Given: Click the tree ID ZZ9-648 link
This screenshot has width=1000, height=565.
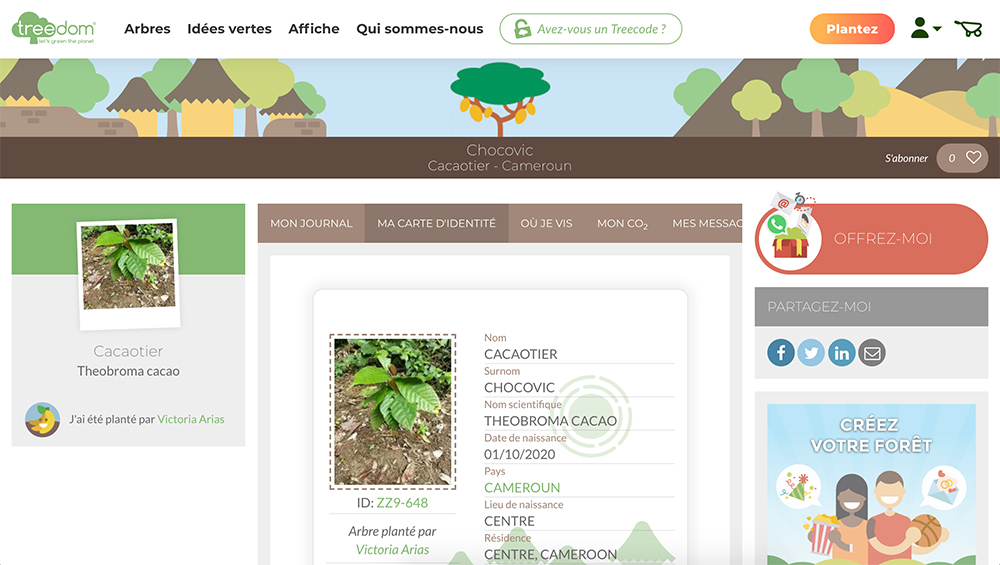Looking at the screenshot, I should coord(402,502).
